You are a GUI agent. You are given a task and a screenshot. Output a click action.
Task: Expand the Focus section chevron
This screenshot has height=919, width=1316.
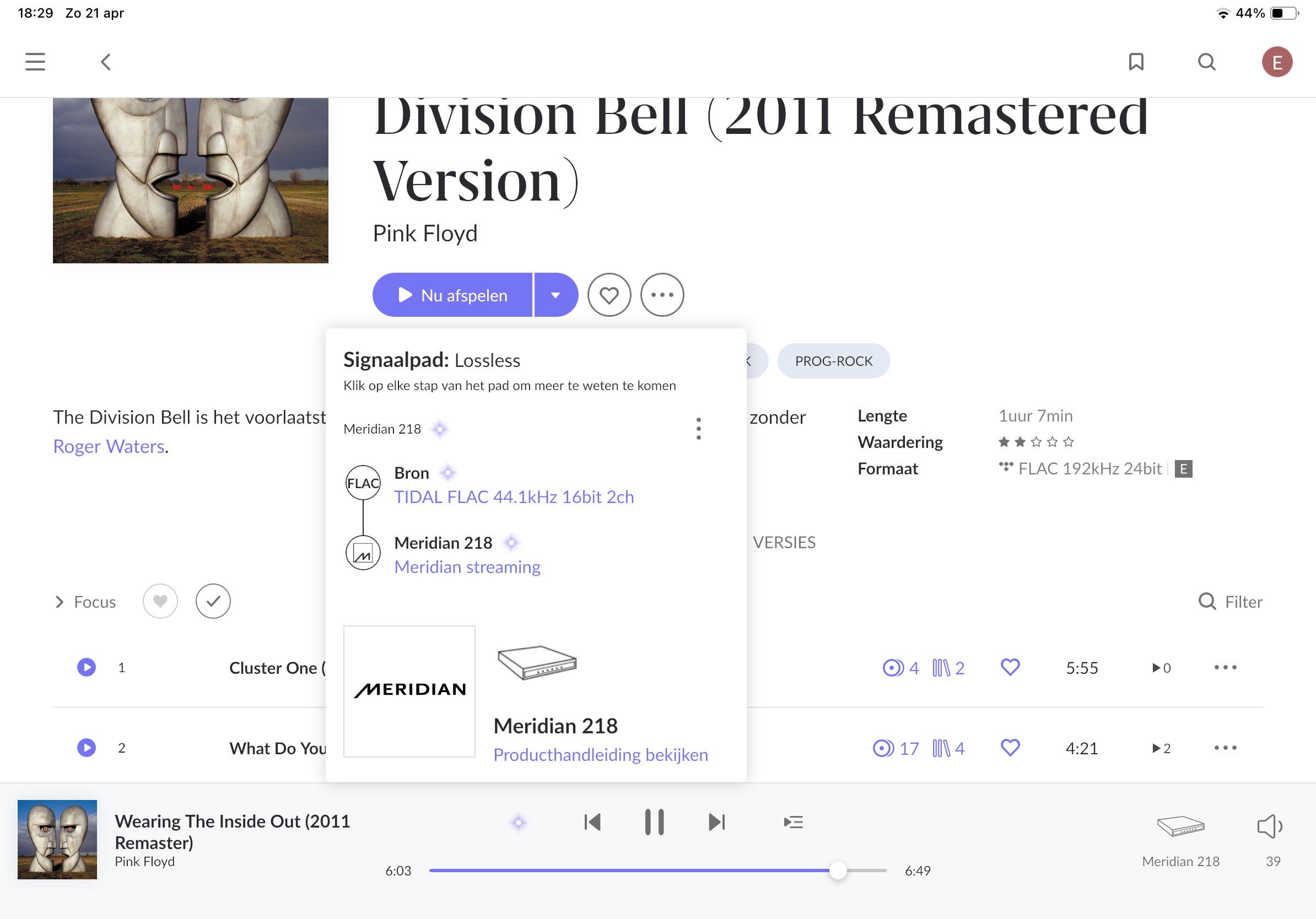59,602
